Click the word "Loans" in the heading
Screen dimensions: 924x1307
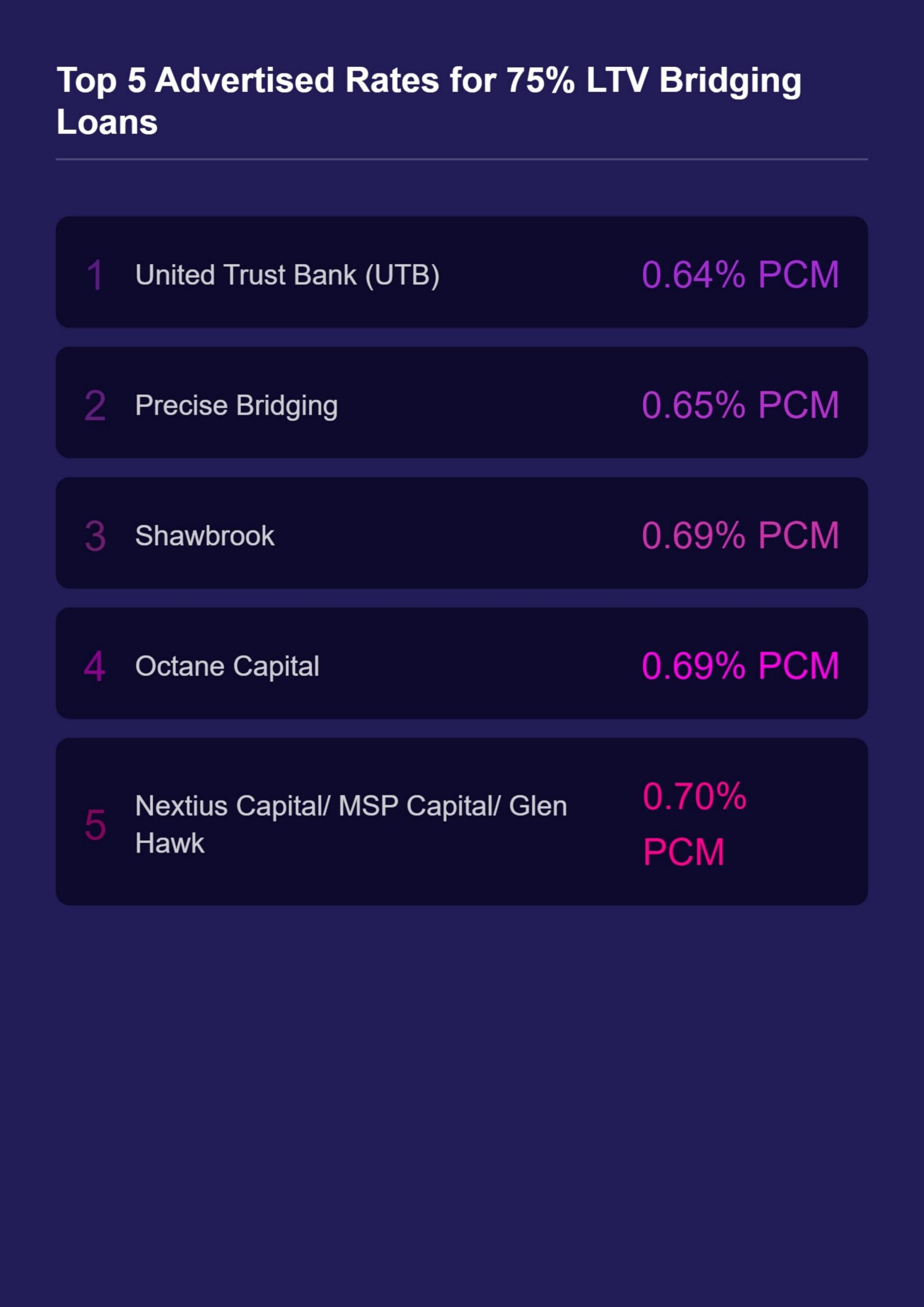click(x=107, y=123)
